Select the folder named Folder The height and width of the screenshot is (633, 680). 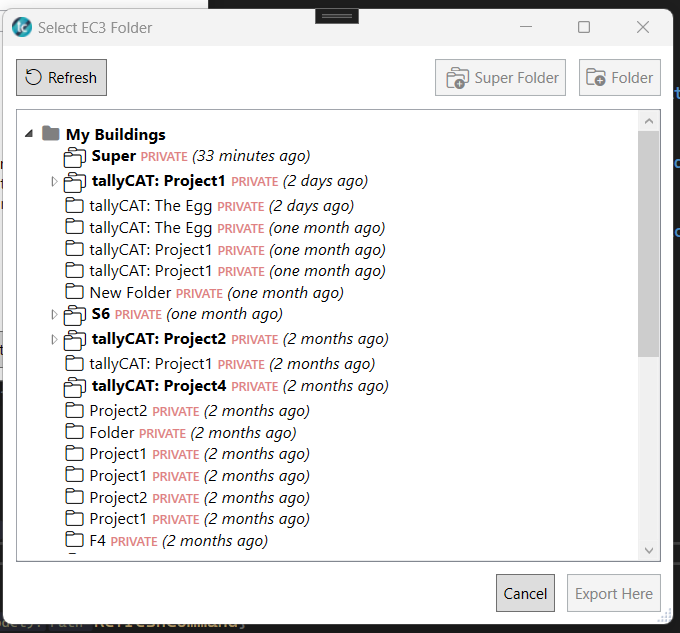click(111, 432)
